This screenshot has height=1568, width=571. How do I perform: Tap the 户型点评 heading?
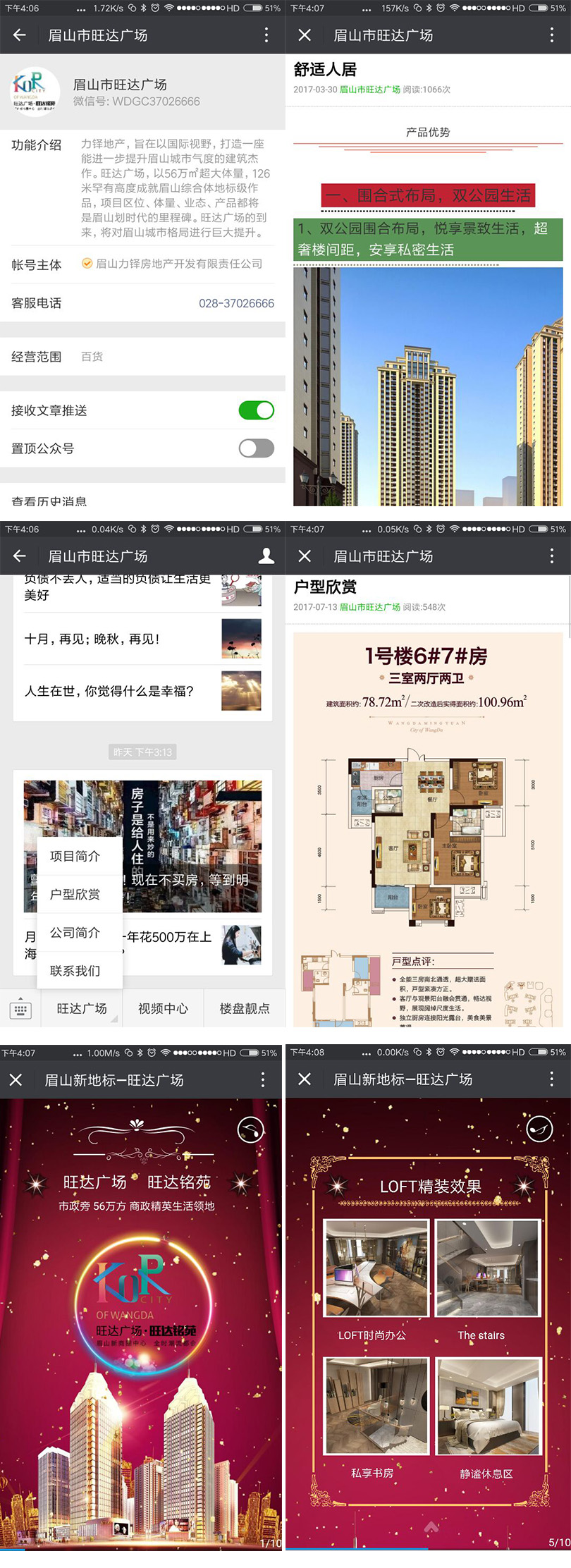click(x=413, y=962)
